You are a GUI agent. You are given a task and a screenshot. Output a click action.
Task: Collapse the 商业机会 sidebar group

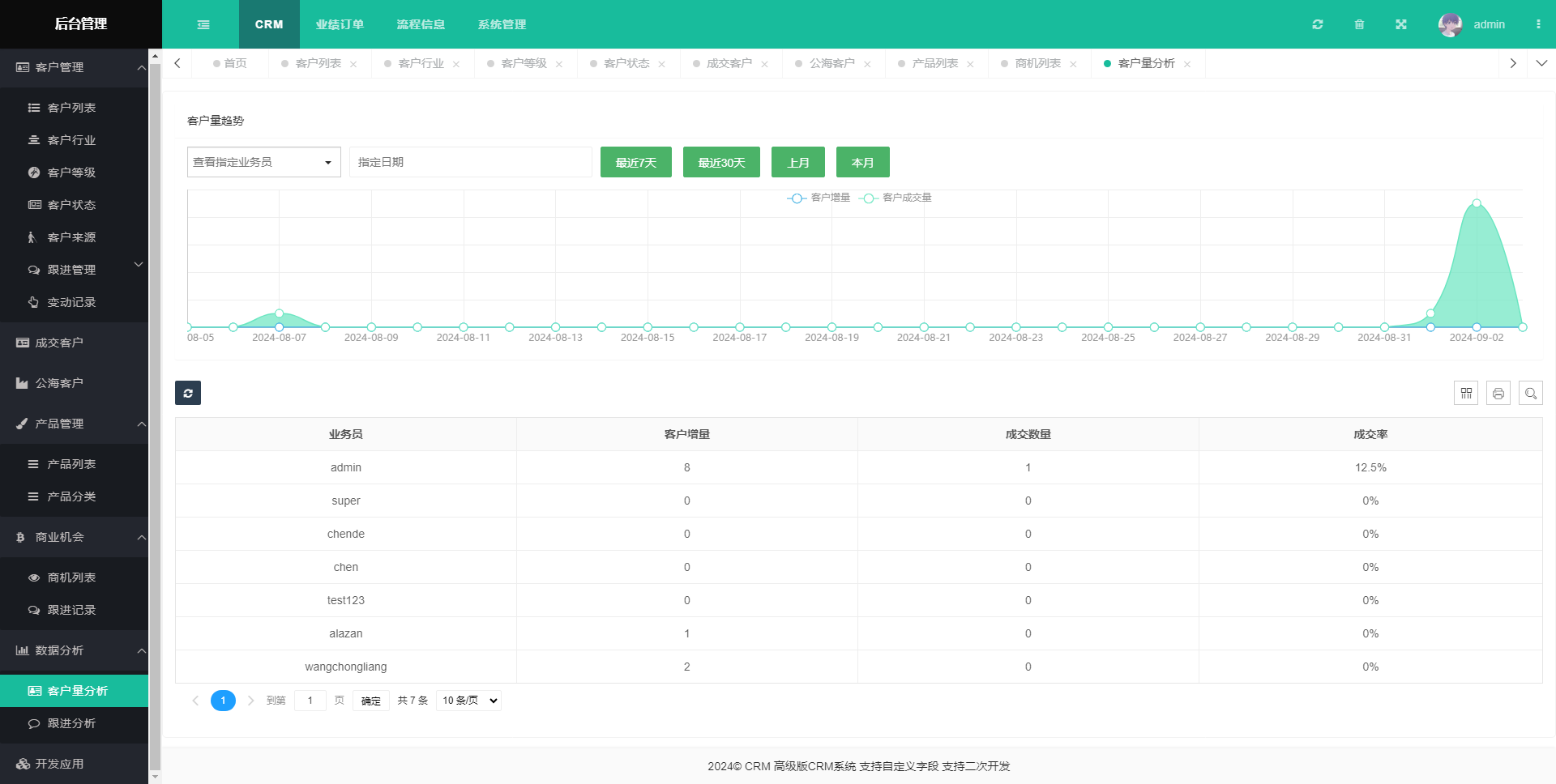pos(74,537)
